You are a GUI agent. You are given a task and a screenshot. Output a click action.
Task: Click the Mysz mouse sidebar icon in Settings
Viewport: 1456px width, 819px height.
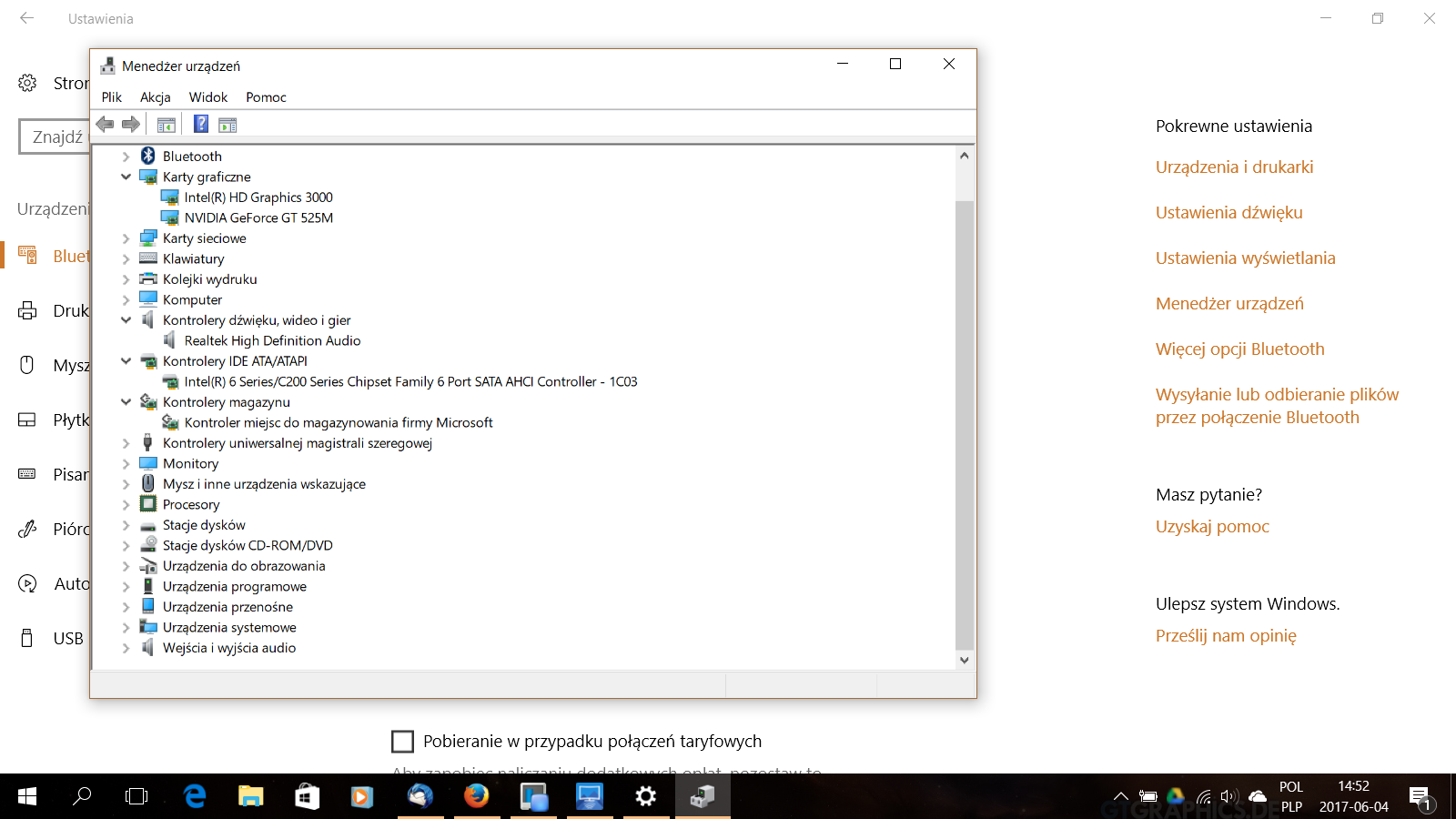(x=27, y=365)
